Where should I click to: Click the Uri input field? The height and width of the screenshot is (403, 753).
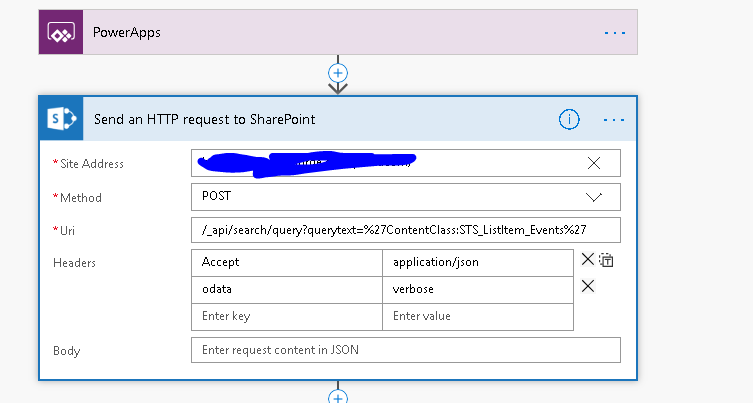pyautogui.click(x=406, y=230)
